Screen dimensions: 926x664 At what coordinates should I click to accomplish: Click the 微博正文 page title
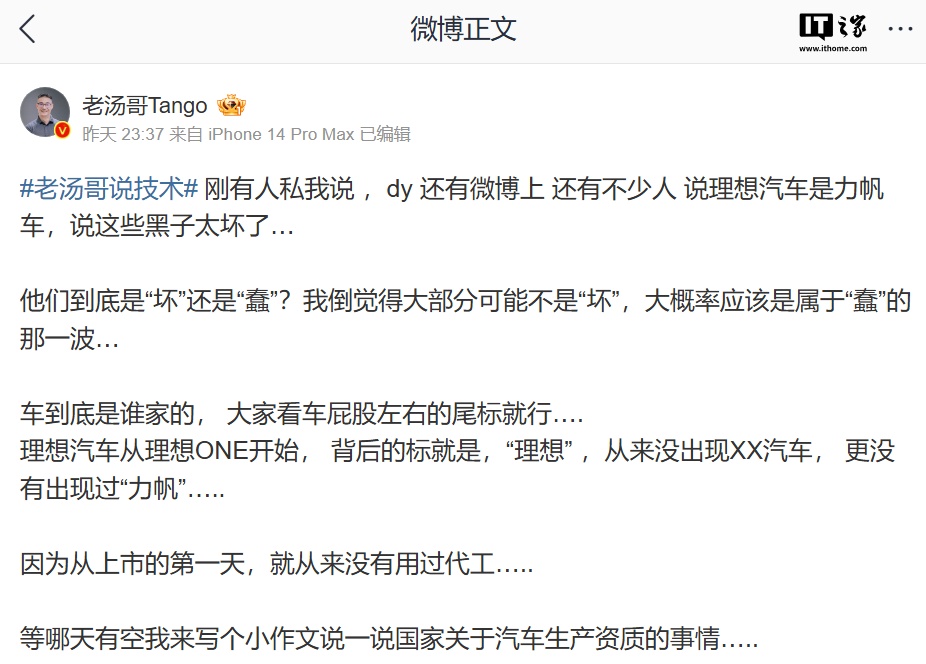coord(463,29)
